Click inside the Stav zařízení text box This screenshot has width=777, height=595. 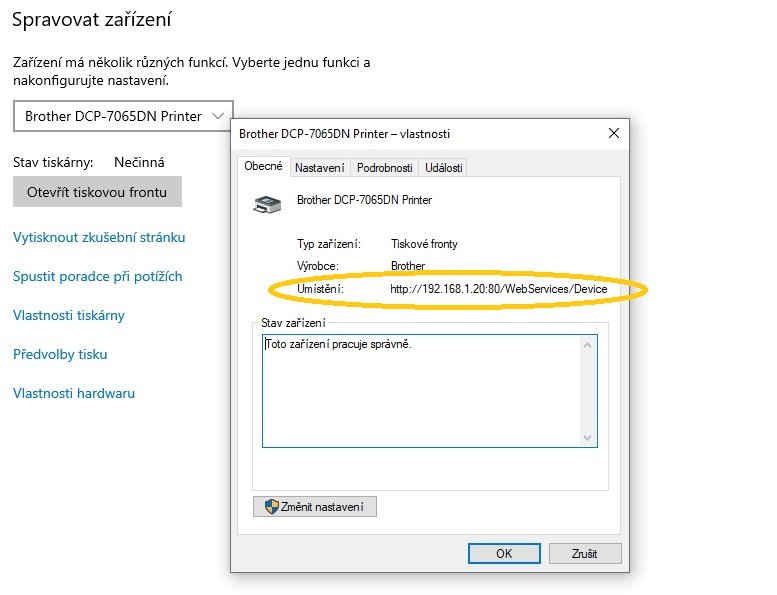tap(430, 391)
